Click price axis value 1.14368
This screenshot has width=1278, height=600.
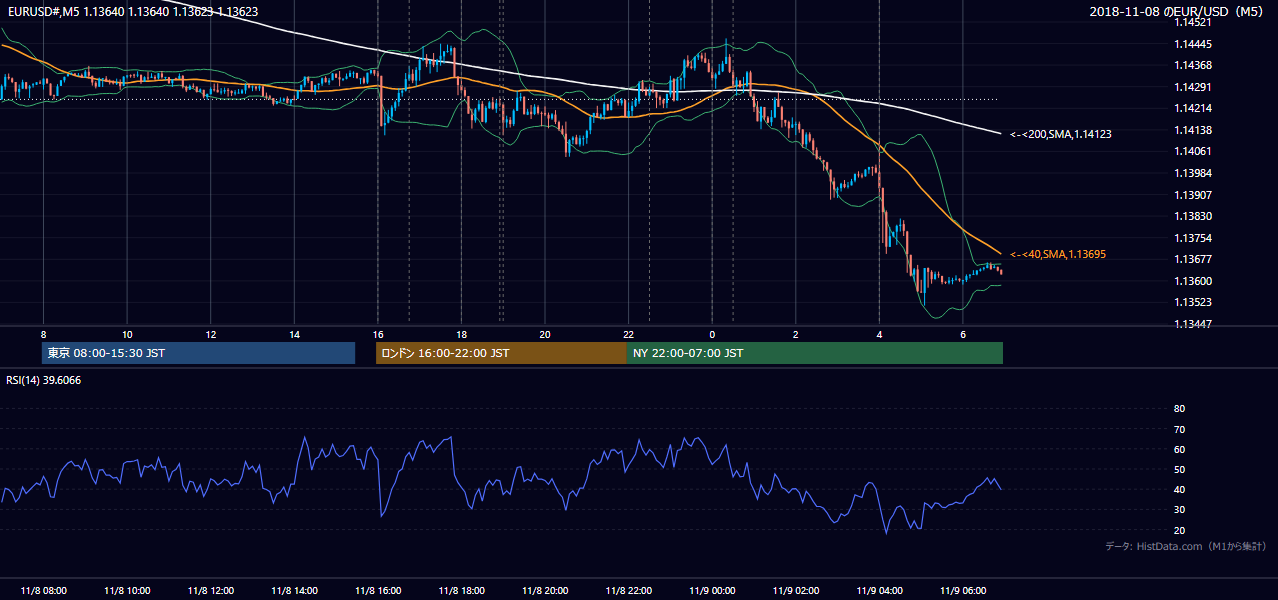click(1192, 65)
